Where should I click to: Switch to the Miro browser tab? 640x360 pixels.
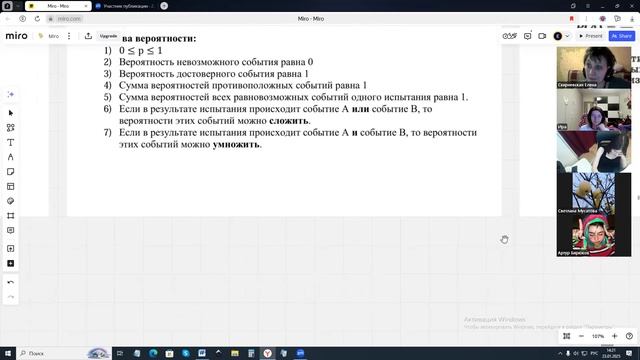pyautogui.click(x=58, y=6)
